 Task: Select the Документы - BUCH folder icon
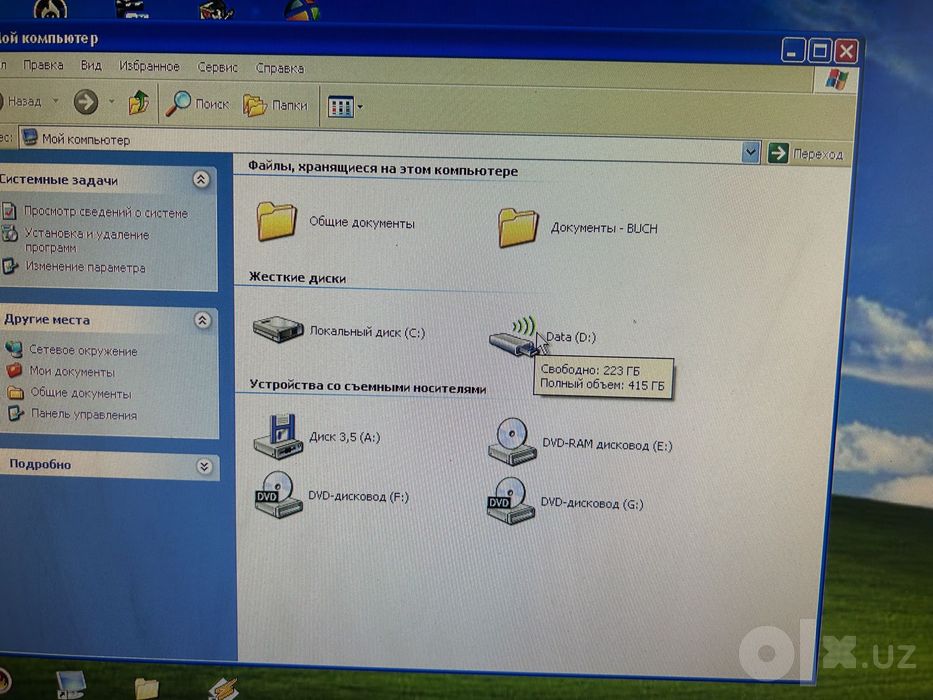coord(518,227)
